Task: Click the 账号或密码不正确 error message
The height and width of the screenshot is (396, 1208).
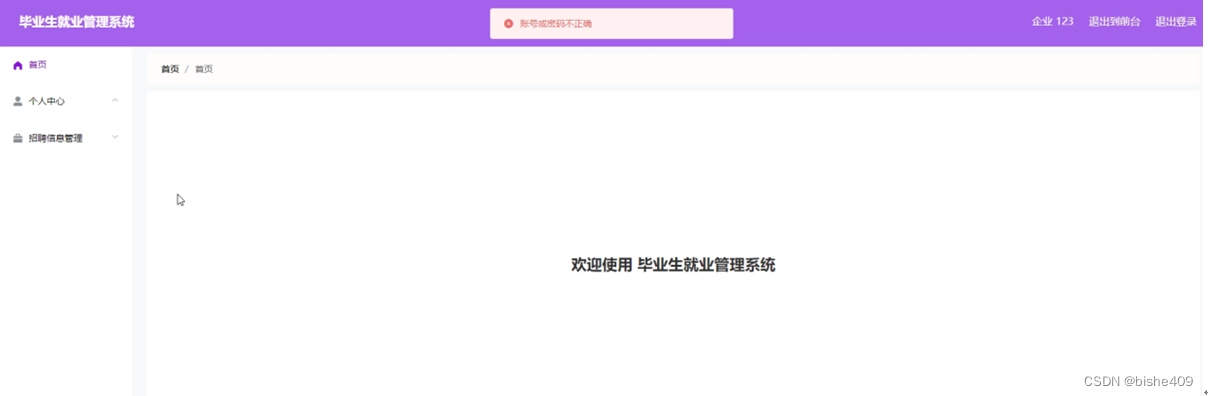Action: (556, 23)
